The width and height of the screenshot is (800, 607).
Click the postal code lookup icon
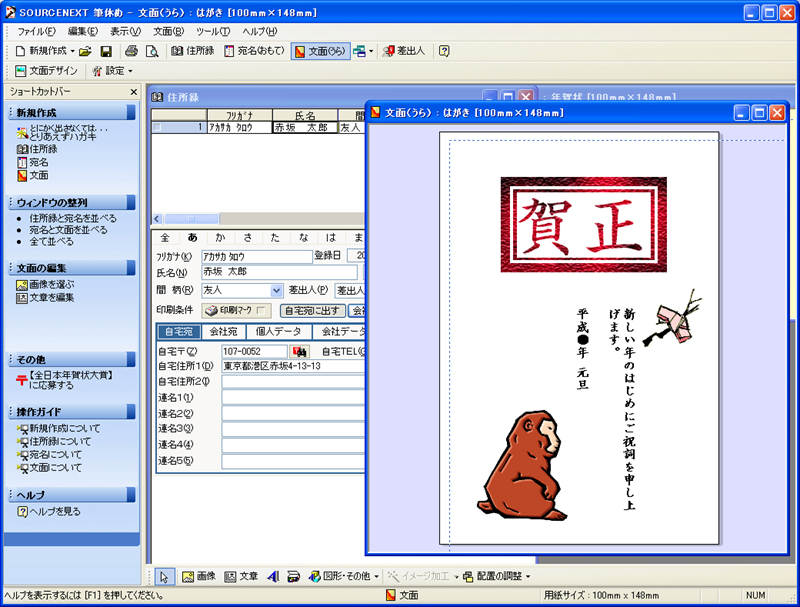tap(299, 352)
